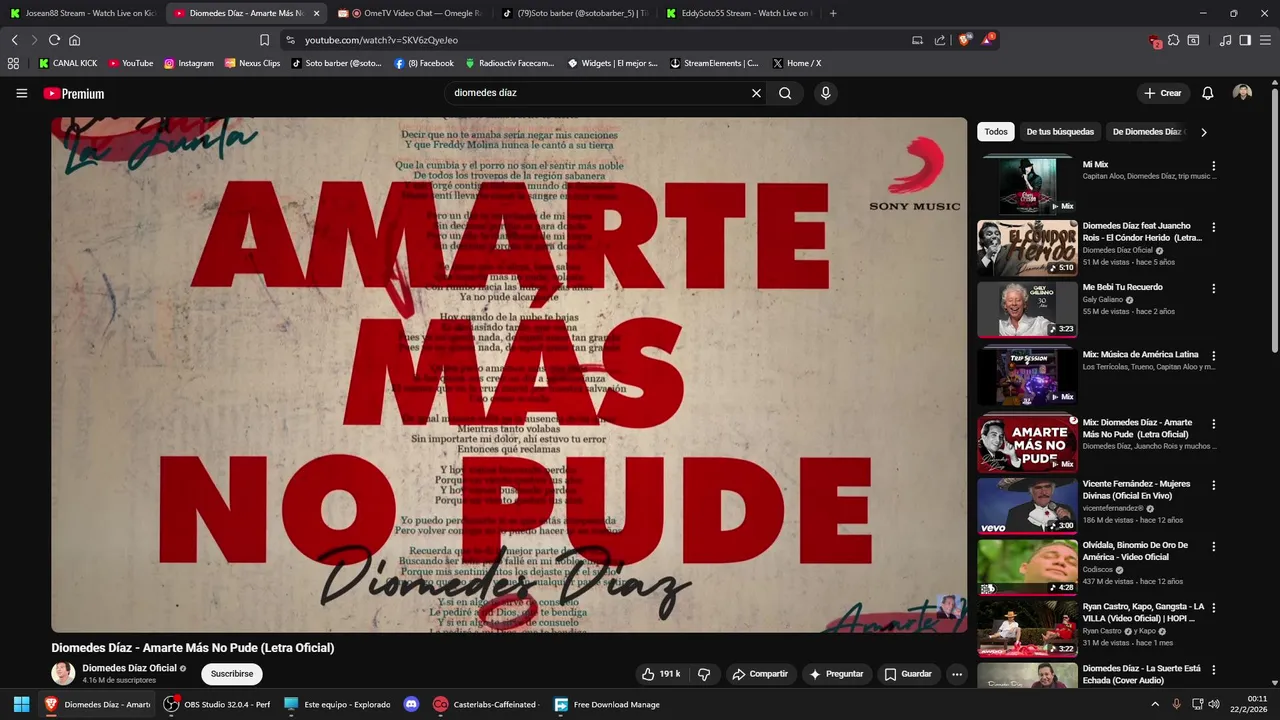Open the Diomedes Díaz channel avatar

(63, 673)
